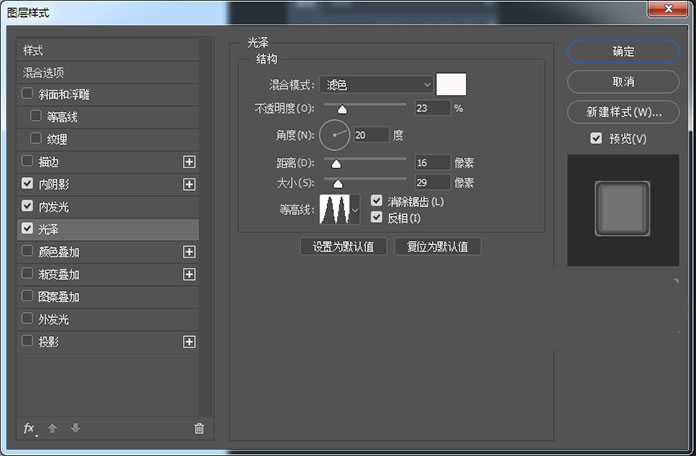This screenshot has height=456, width=696.
Task: Click the 角度 angle dial
Action: click(334, 135)
